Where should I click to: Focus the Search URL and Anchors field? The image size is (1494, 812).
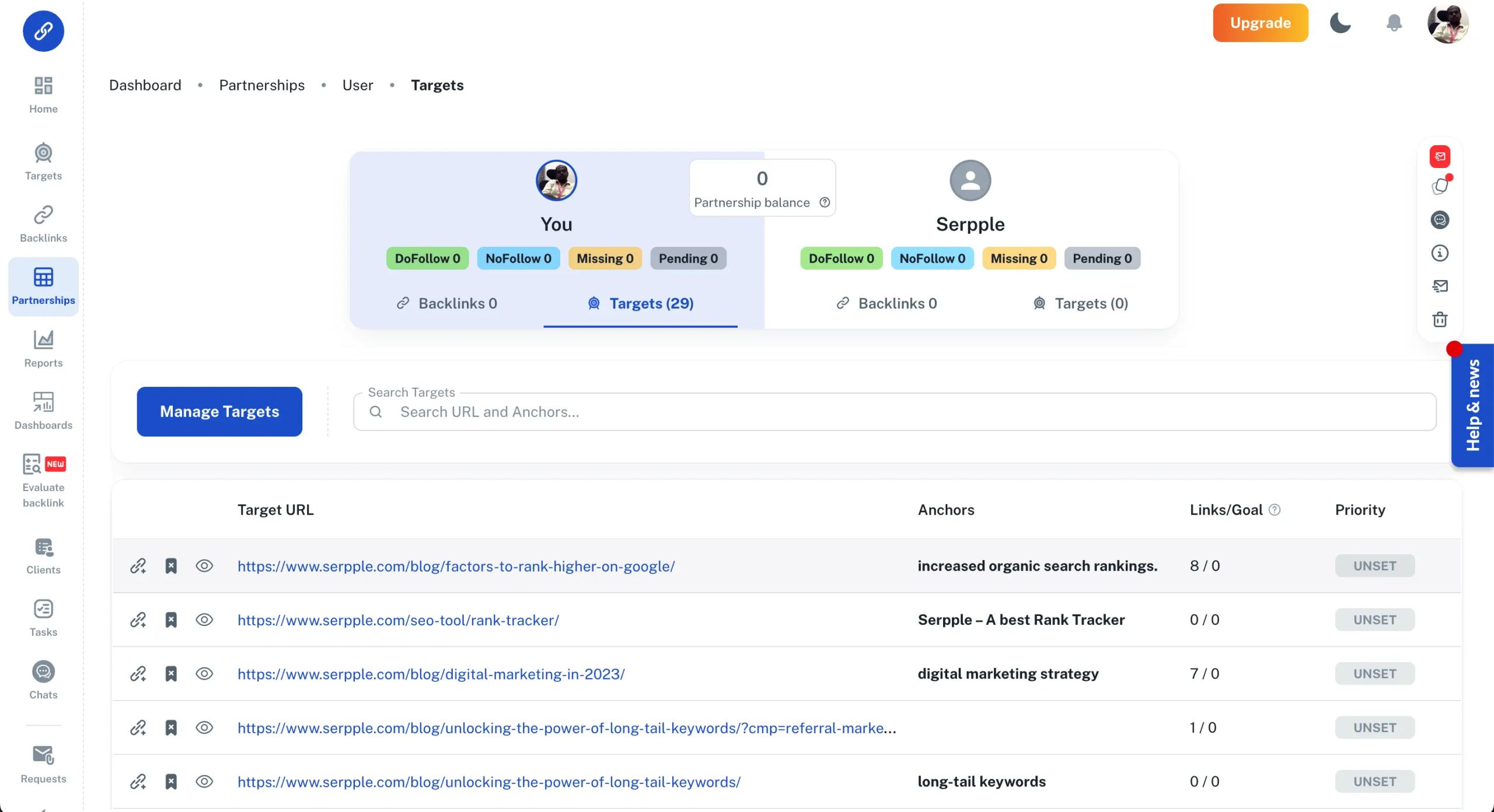click(x=895, y=412)
